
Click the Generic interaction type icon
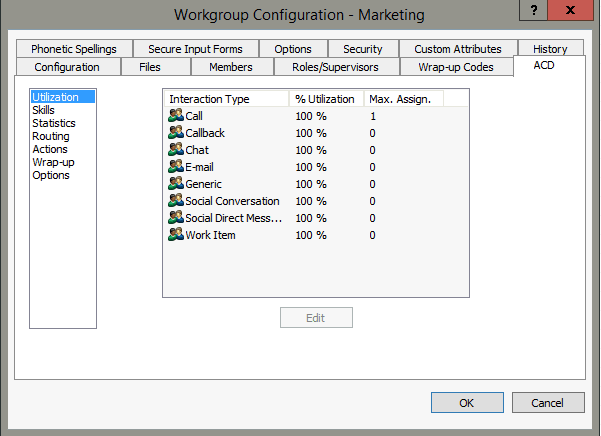[176, 185]
